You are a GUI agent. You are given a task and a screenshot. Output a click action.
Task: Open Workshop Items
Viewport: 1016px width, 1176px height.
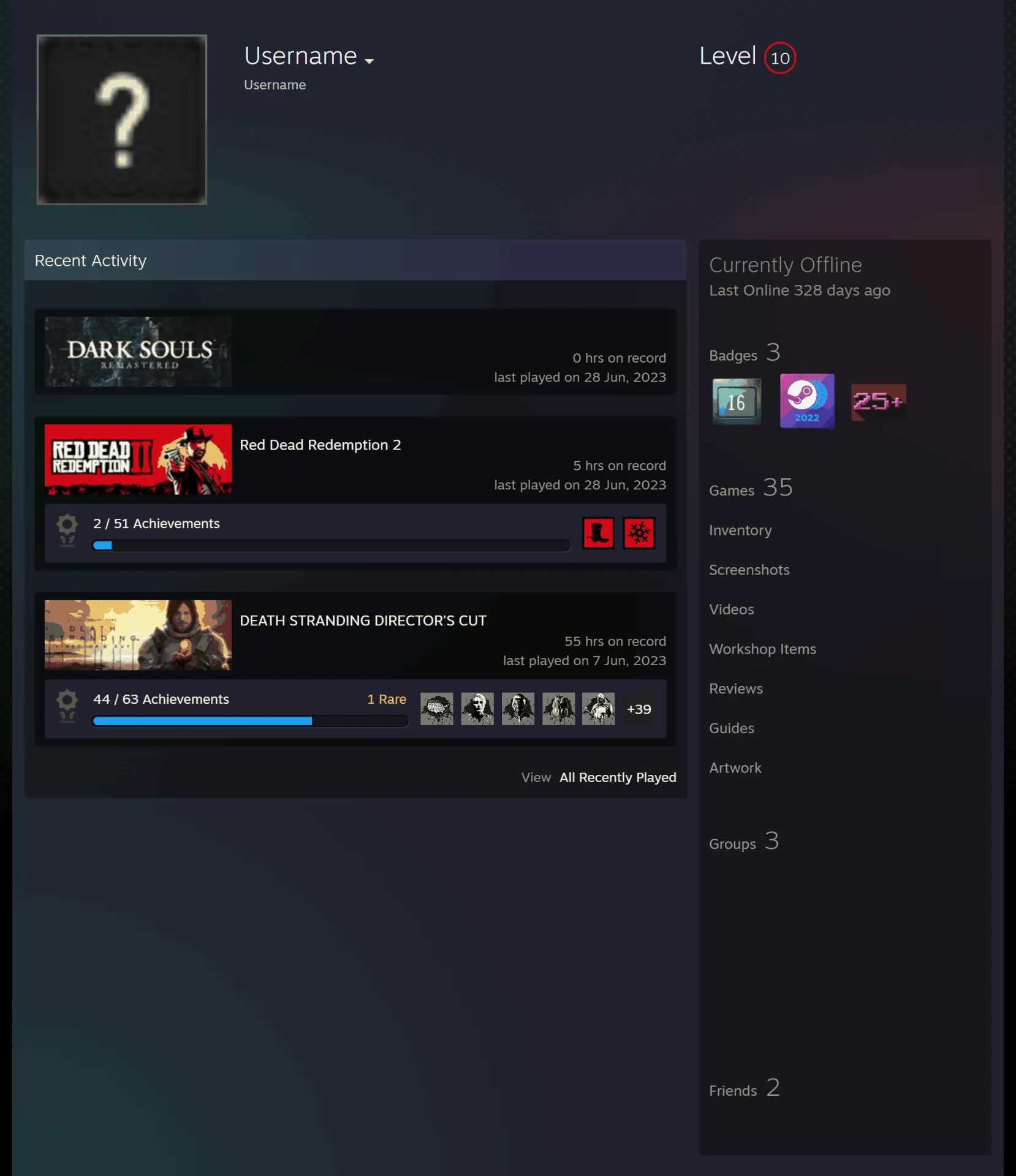point(763,649)
